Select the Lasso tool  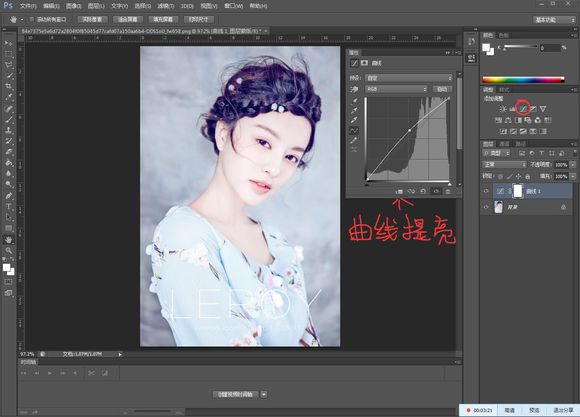(8, 65)
